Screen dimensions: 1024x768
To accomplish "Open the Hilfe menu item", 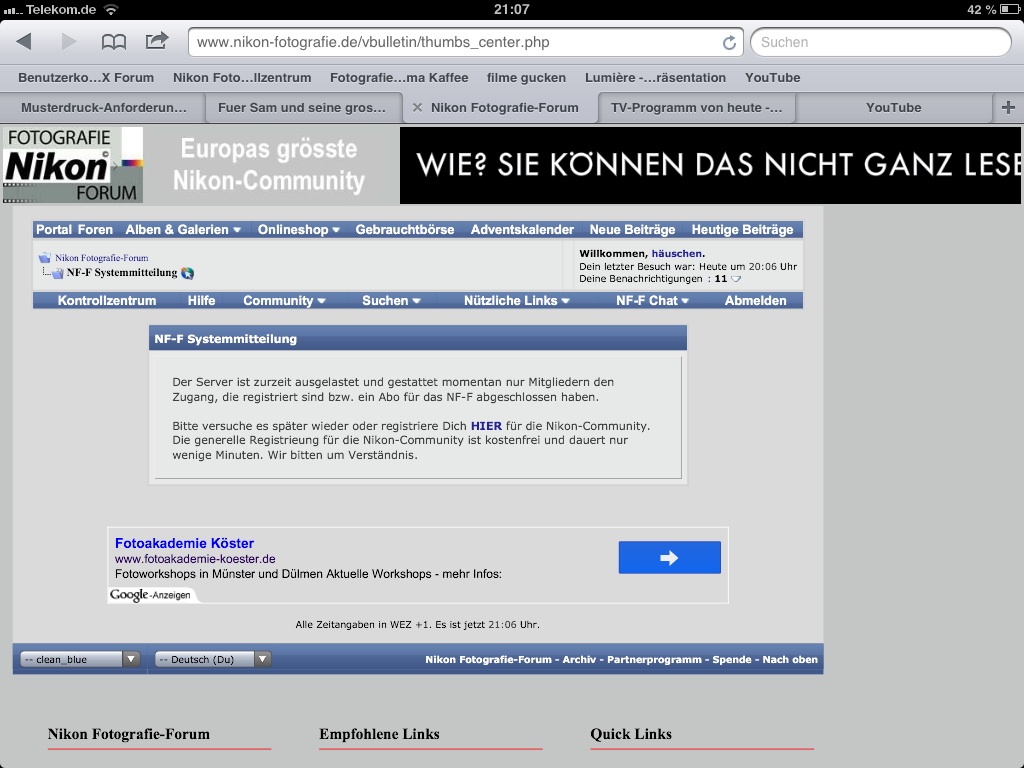I will pos(201,300).
